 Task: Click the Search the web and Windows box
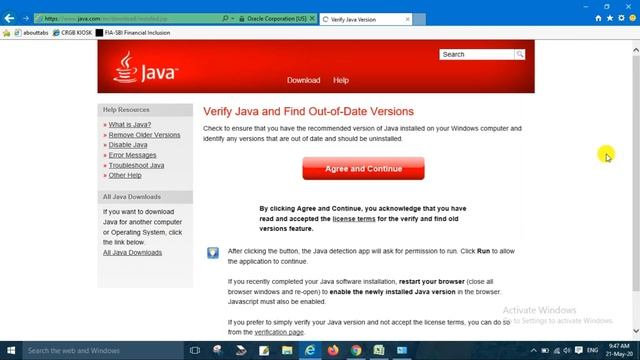(103, 351)
